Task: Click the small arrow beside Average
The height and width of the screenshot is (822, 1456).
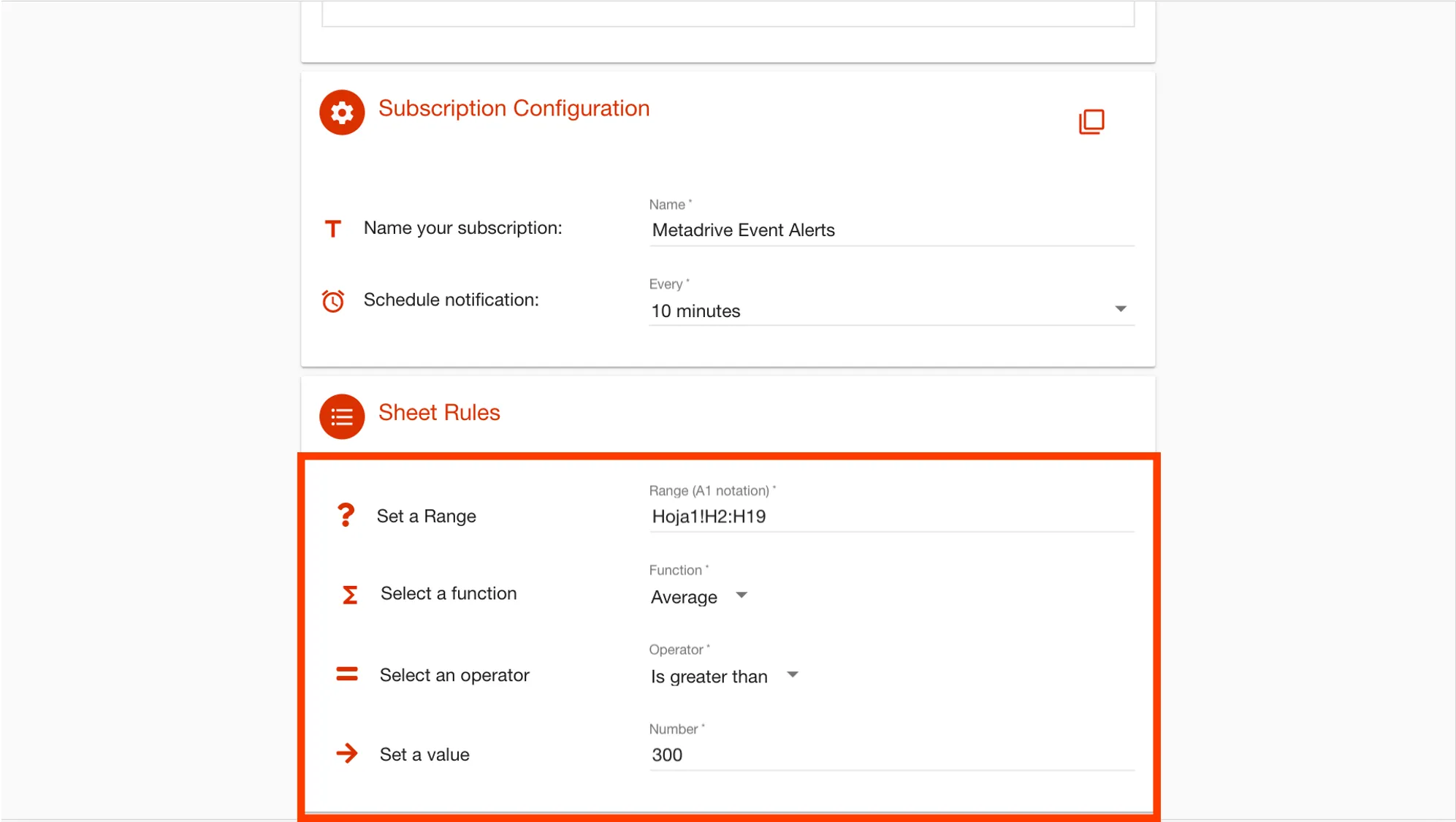Action: 742,595
